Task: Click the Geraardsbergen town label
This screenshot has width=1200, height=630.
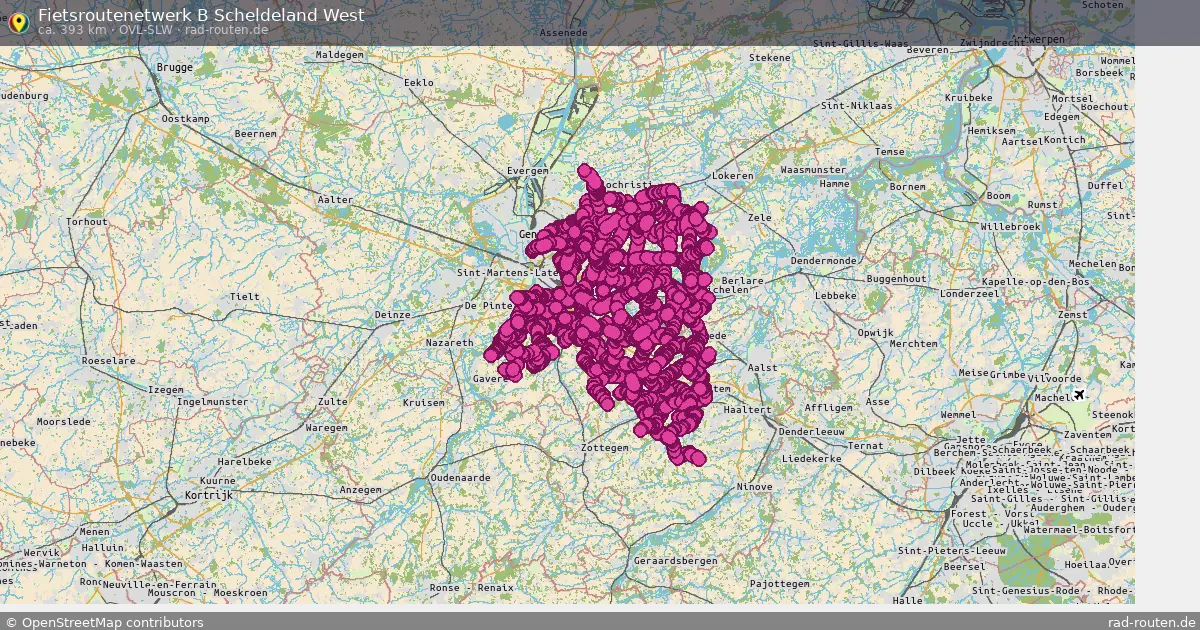Action: point(676,561)
